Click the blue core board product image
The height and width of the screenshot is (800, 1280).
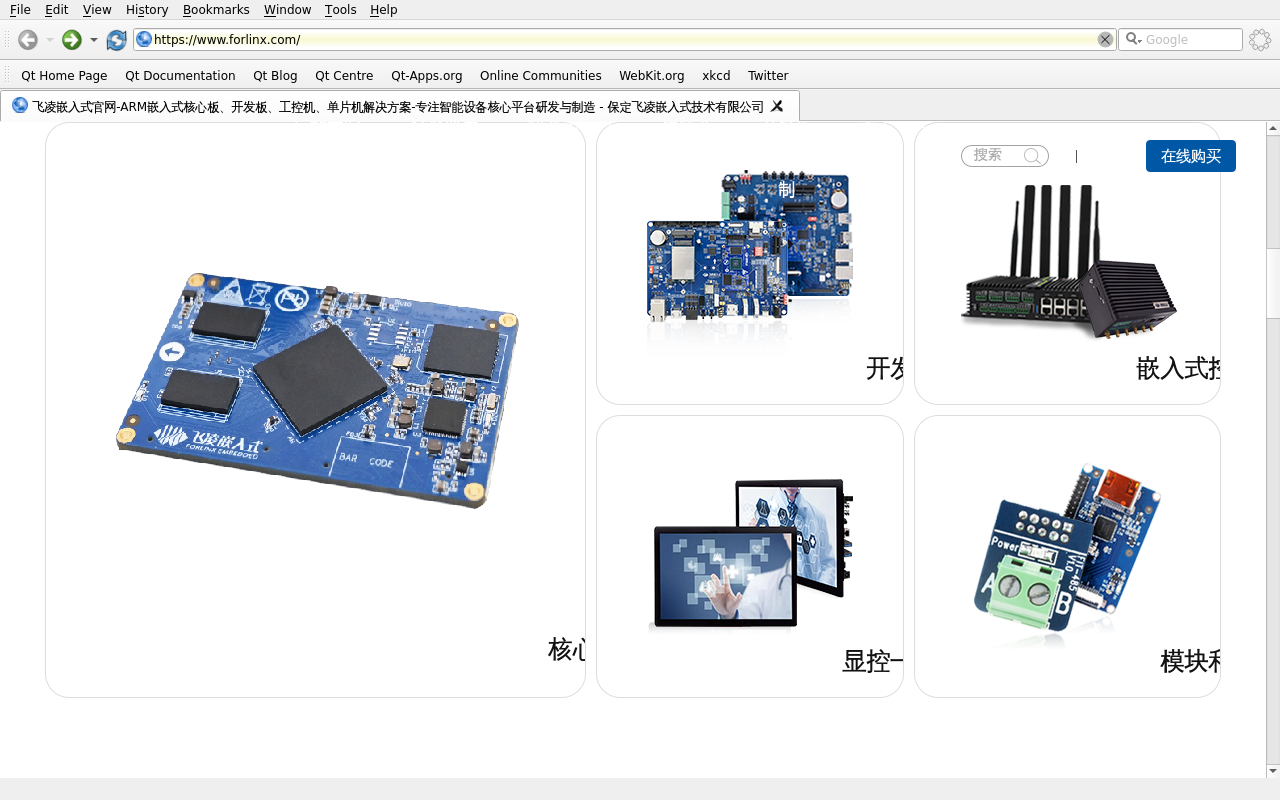[x=316, y=390]
